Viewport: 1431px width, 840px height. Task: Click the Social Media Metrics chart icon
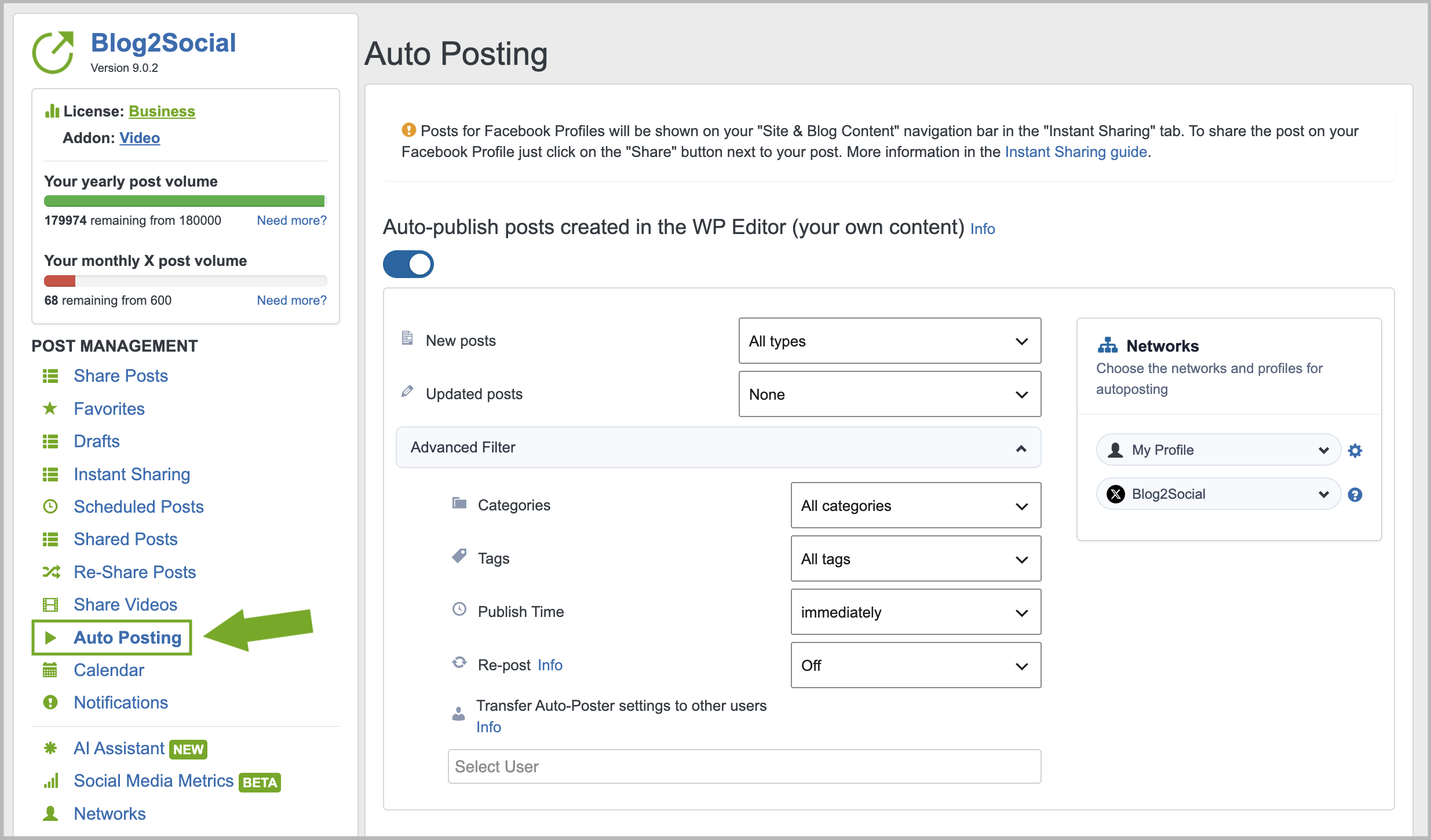coord(51,781)
